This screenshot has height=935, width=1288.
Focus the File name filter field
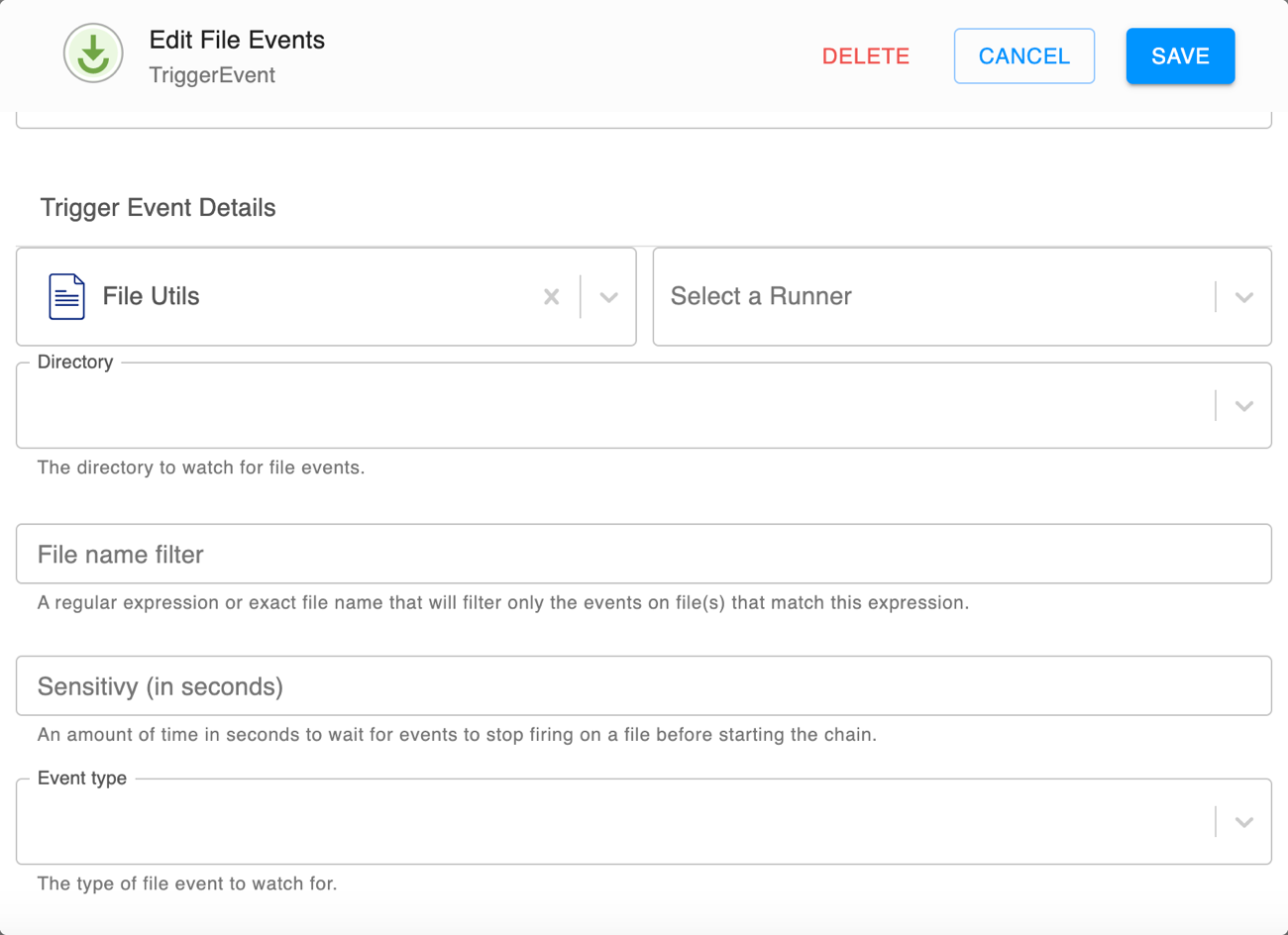644,555
